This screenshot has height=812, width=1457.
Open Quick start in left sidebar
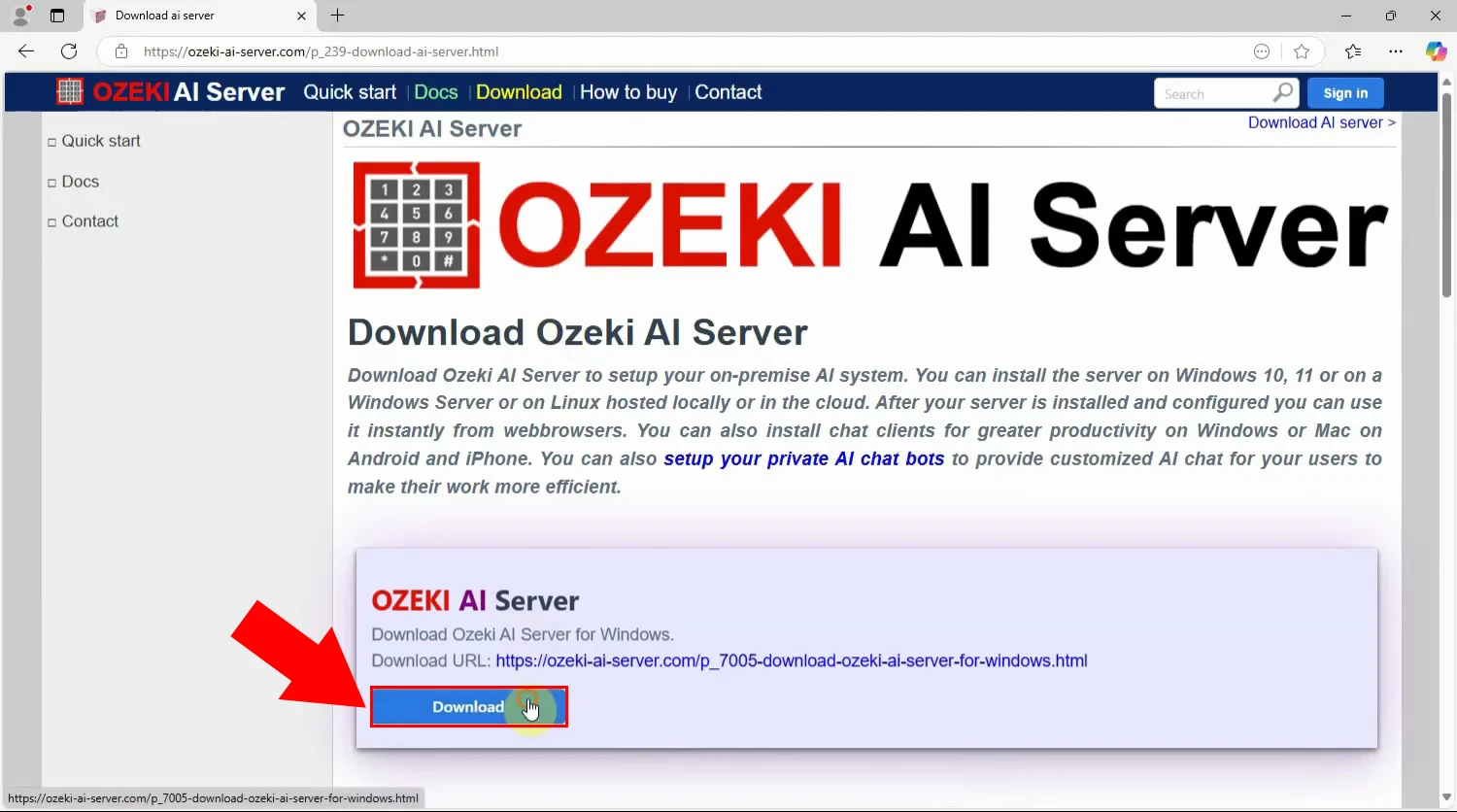point(101,141)
